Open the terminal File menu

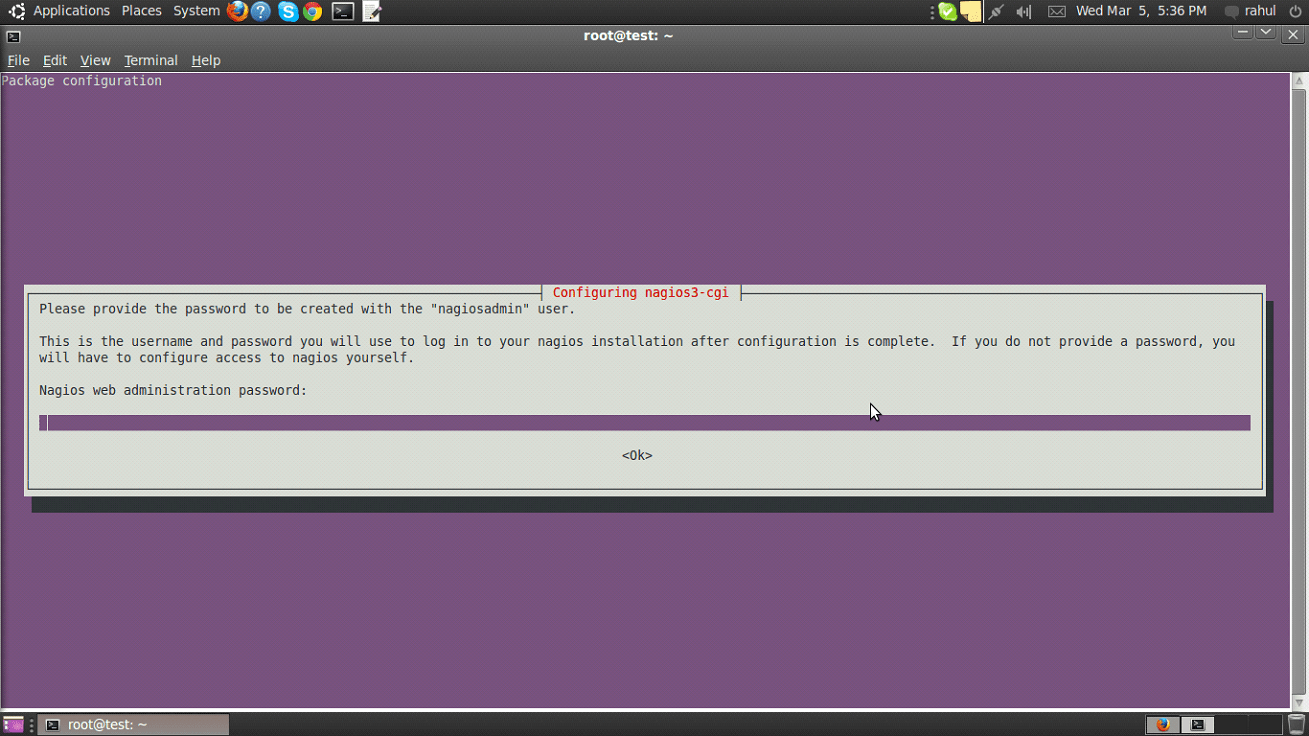[18, 60]
